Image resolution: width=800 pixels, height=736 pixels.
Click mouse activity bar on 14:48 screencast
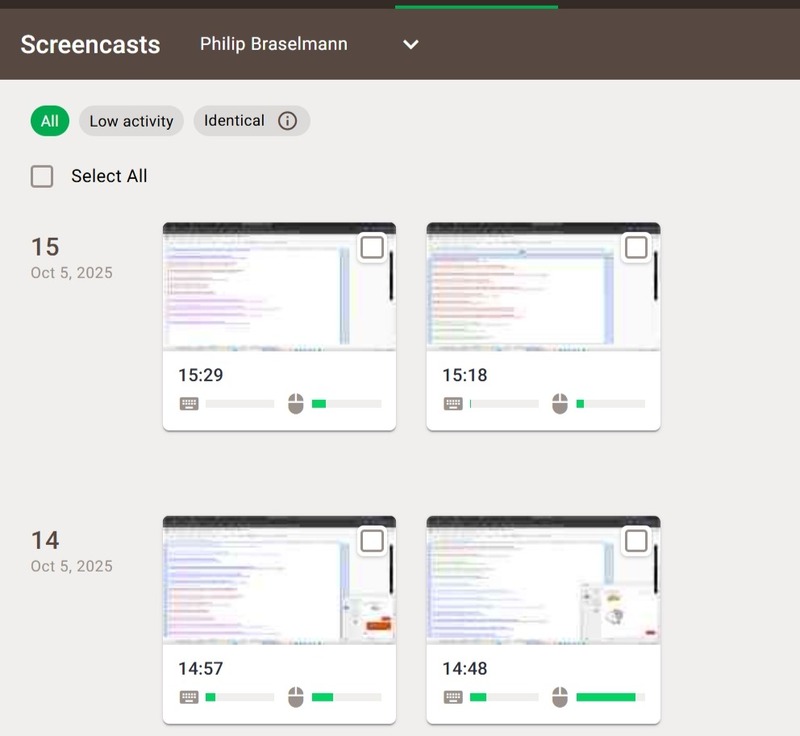point(610,697)
